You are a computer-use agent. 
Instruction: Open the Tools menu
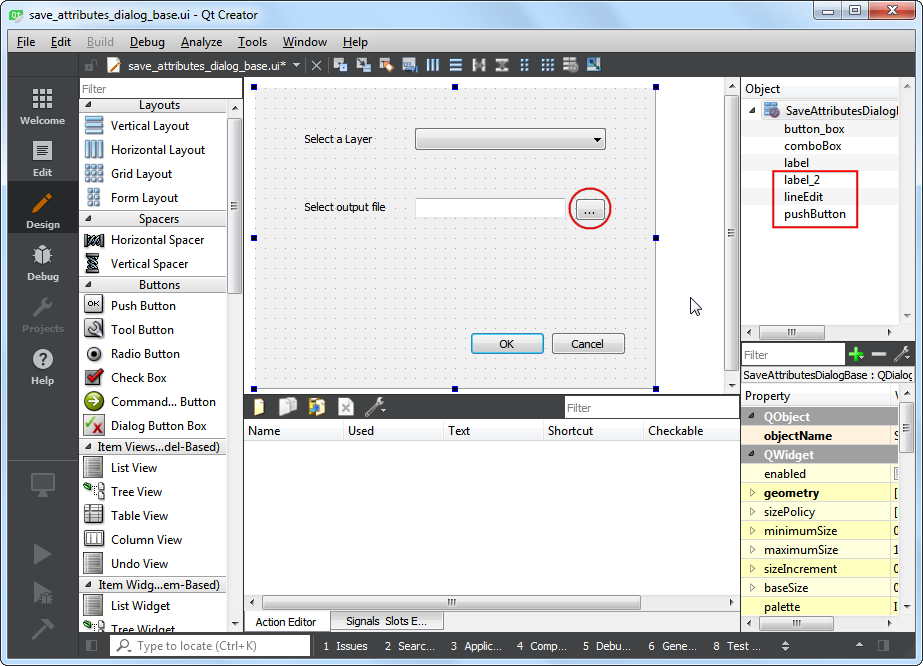point(252,42)
